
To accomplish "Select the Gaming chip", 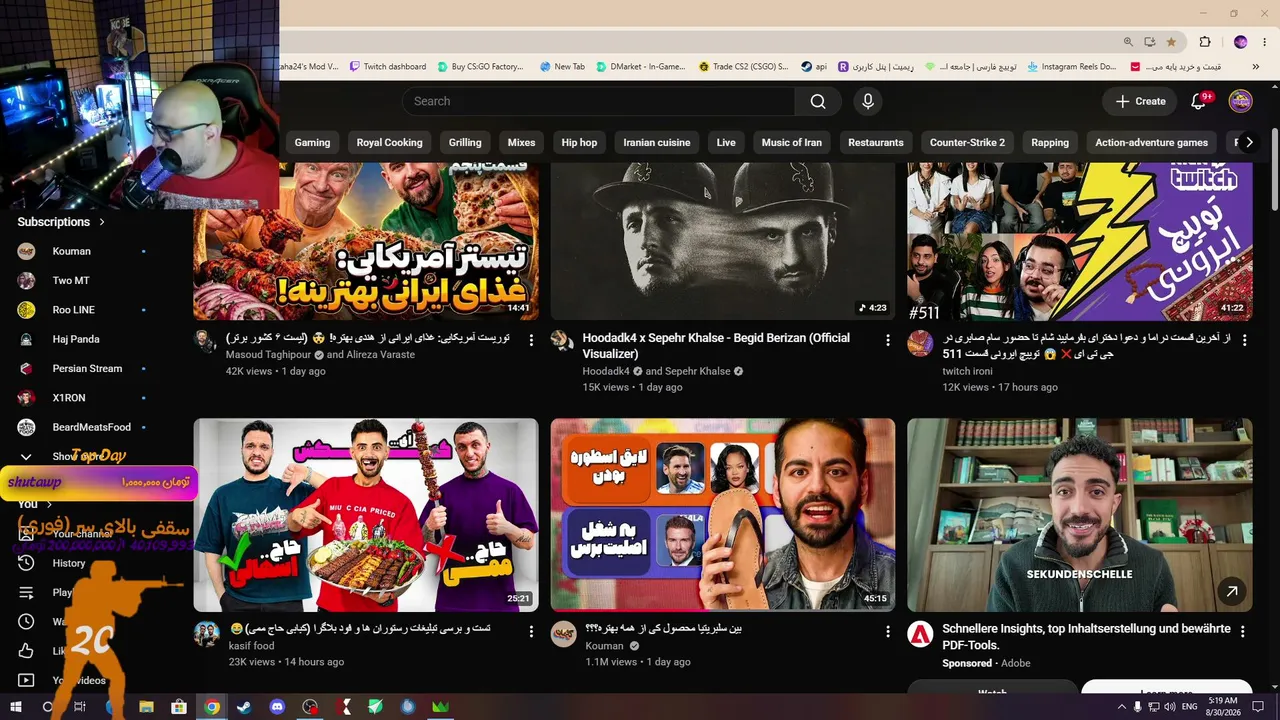I will 312,142.
